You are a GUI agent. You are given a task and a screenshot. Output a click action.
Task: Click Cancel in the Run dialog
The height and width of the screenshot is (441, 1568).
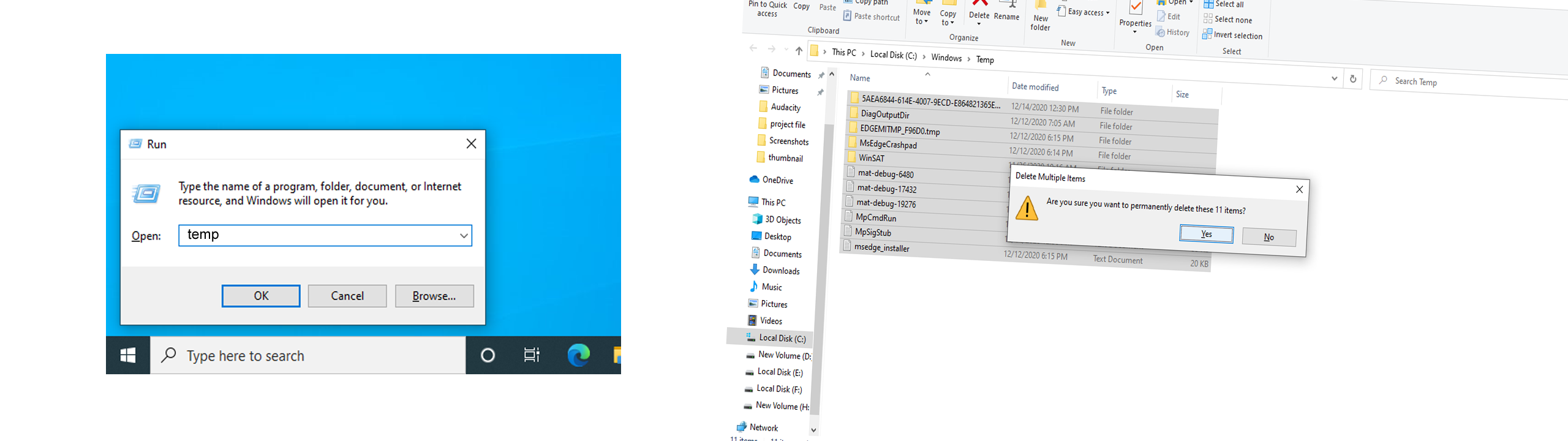pos(347,296)
